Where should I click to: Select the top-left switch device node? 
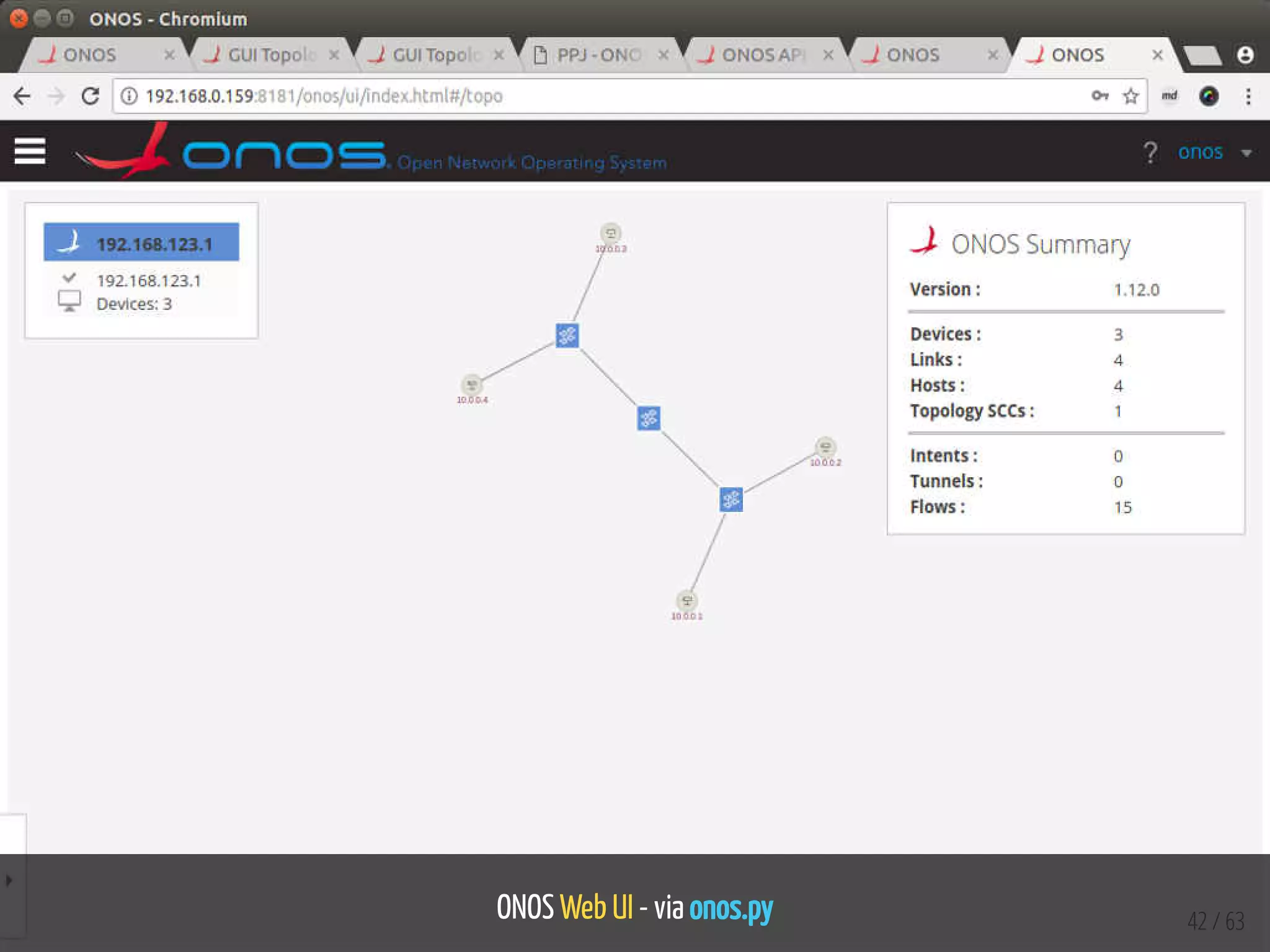coord(567,336)
